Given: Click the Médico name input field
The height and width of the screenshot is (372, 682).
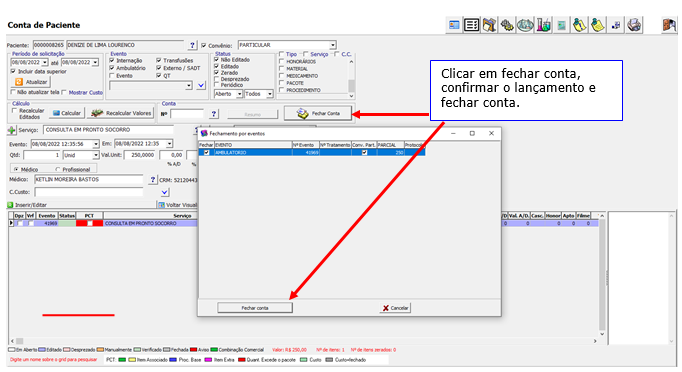Looking at the screenshot, I should point(89,180).
